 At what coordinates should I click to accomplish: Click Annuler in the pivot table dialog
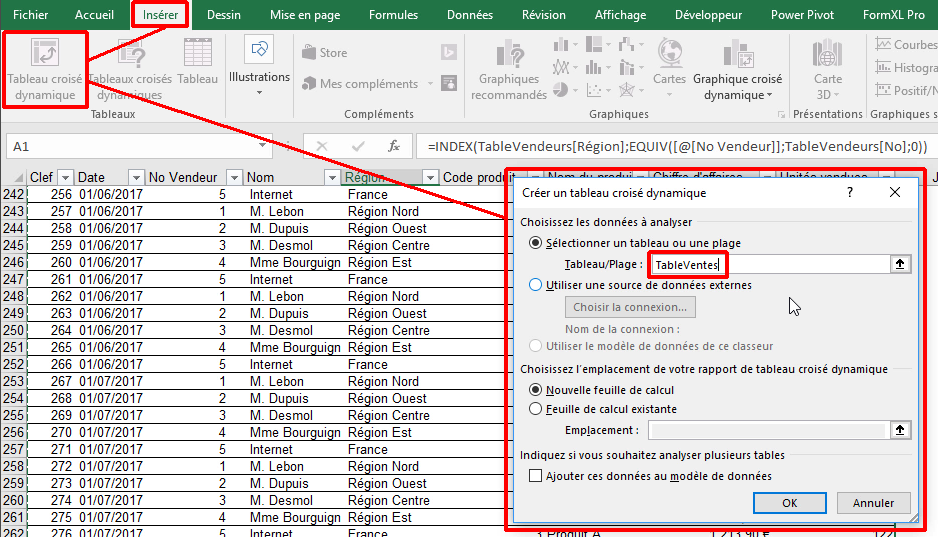[873, 503]
